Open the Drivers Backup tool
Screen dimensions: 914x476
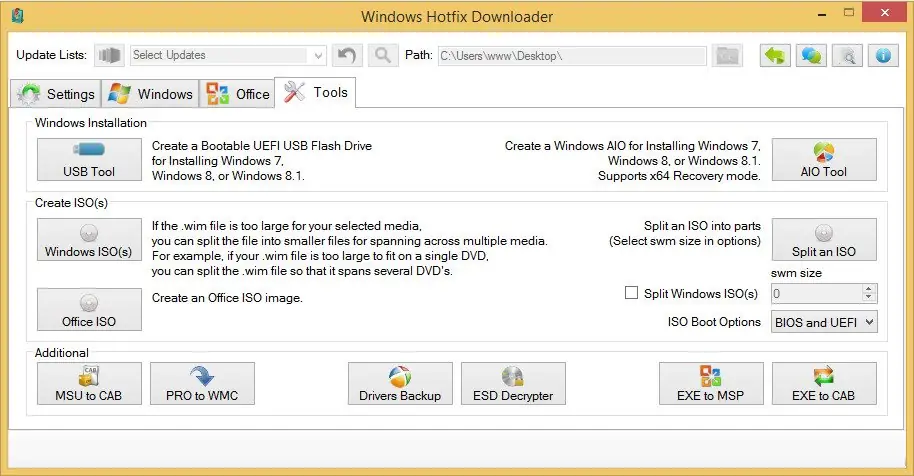click(x=400, y=383)
